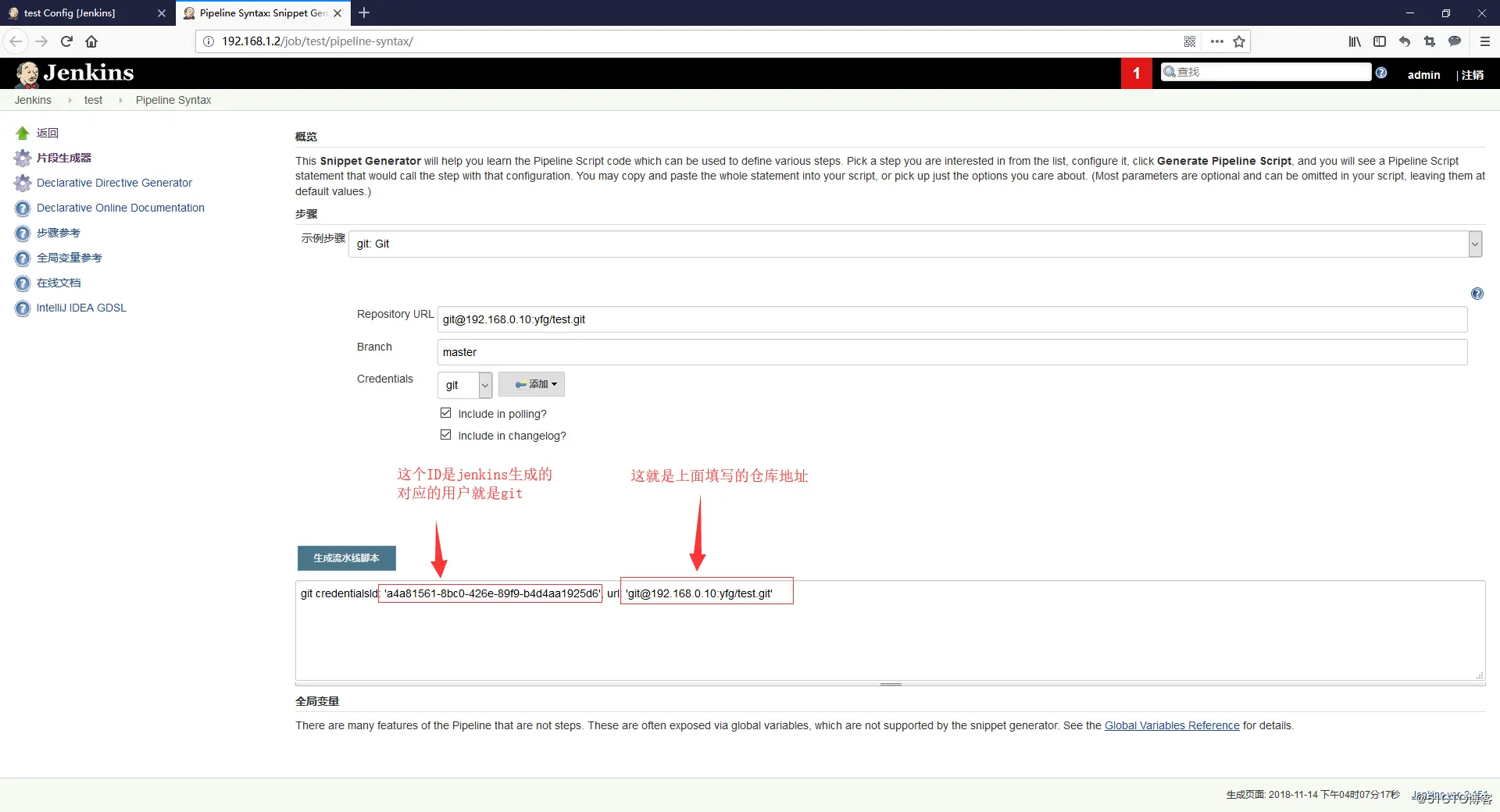Open the red notification badge

click(x=1136, y=73)
